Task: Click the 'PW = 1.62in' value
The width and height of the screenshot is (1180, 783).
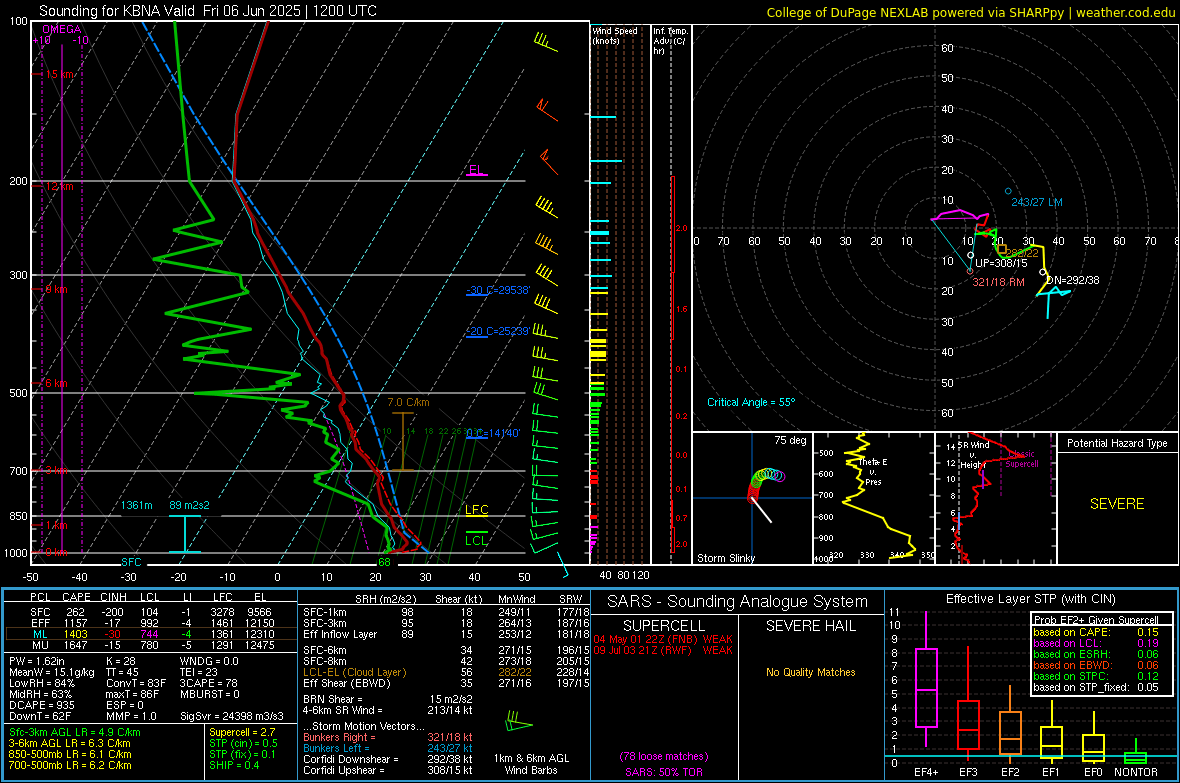Action: click(37, 661)
